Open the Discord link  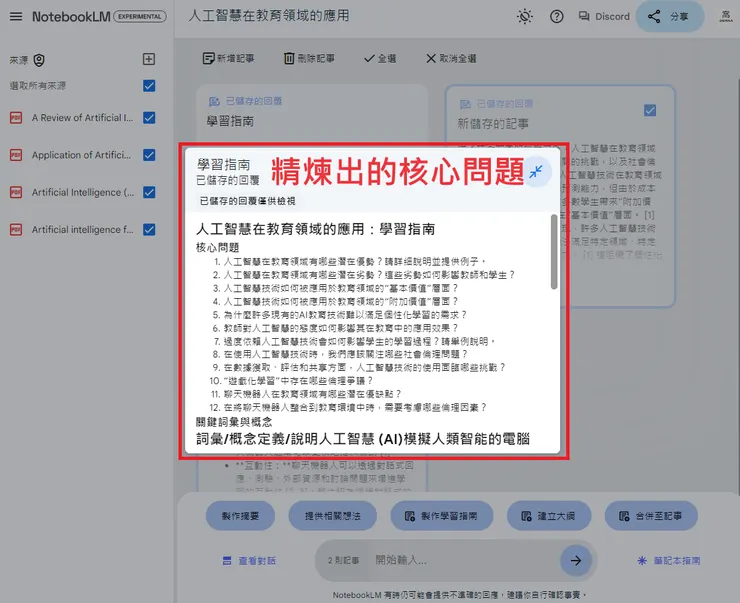pyautogui.click(x=604, y=17)
